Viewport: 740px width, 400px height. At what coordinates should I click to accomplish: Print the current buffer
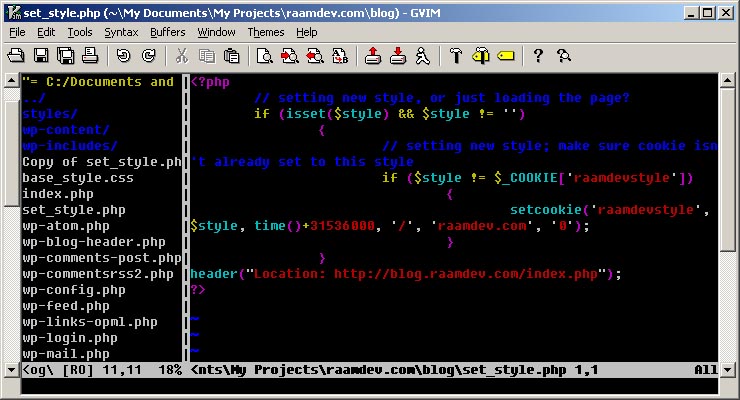click(x=89, y=56)
